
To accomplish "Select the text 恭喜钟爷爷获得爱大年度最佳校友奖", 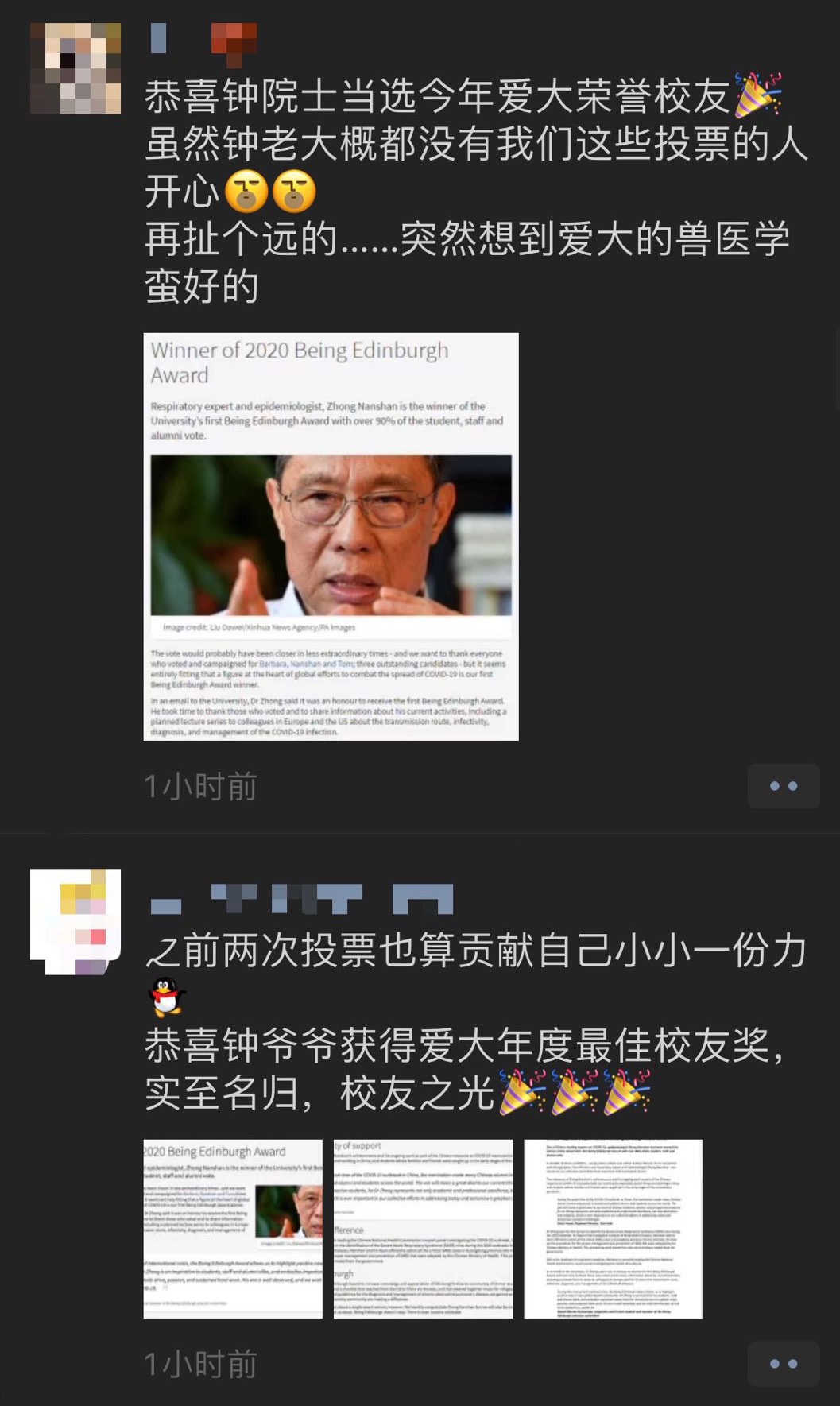I will (457, 1045).
